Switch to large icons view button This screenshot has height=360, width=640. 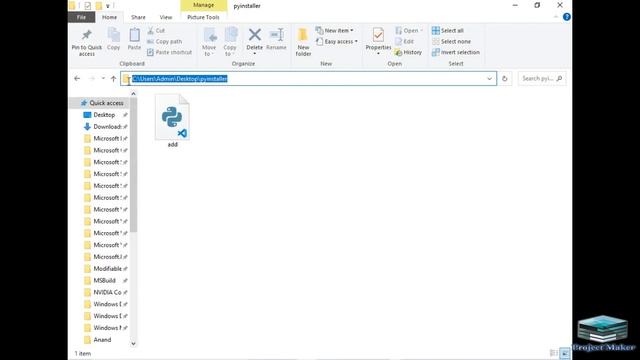tap(565, 353)
